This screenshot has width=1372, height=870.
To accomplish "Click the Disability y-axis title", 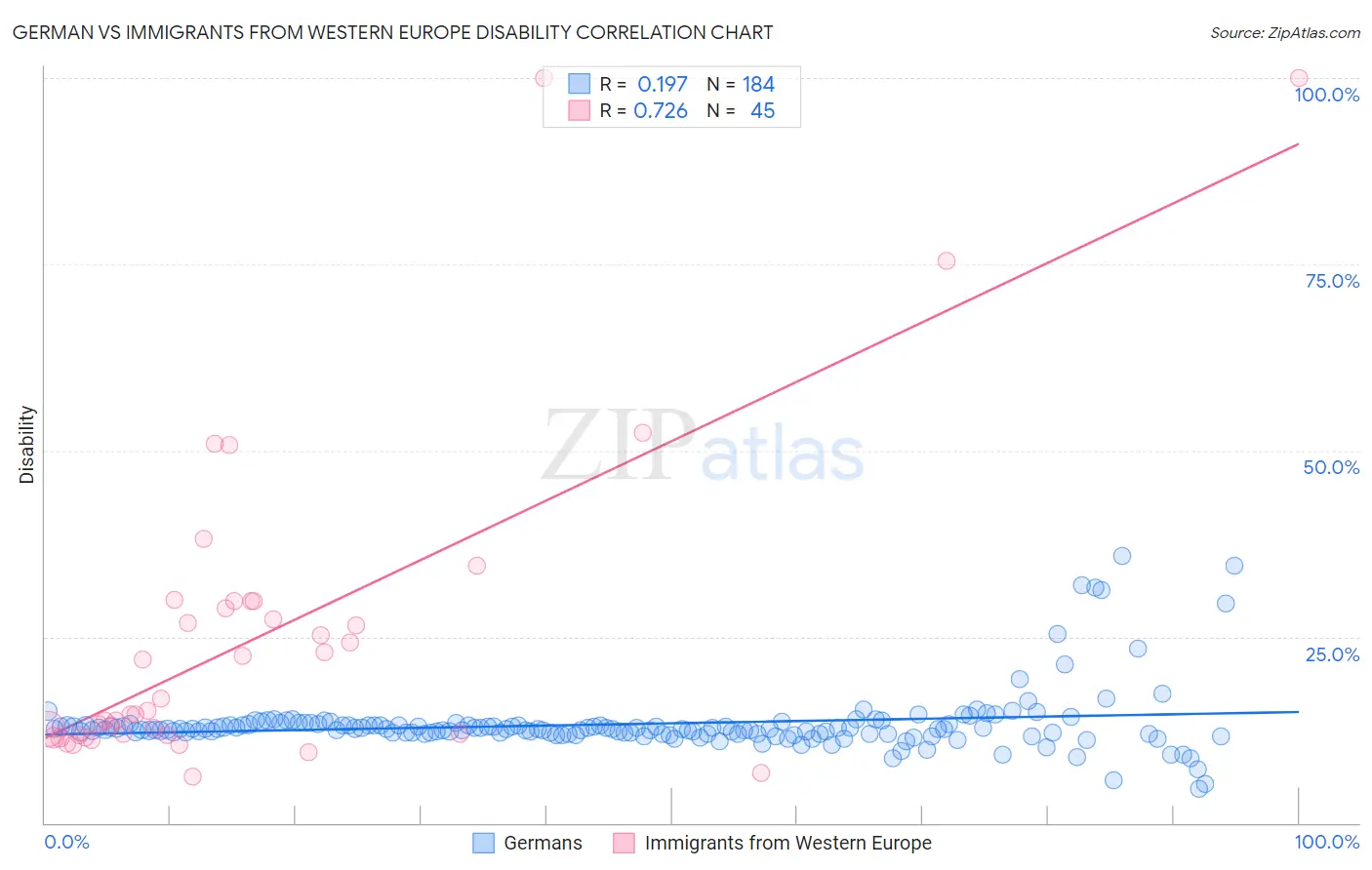I will (x=27, y=445).
